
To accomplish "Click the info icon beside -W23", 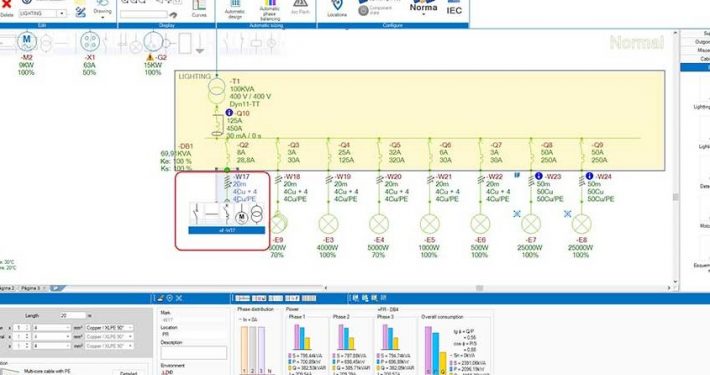I will click(x=538, y=176).
